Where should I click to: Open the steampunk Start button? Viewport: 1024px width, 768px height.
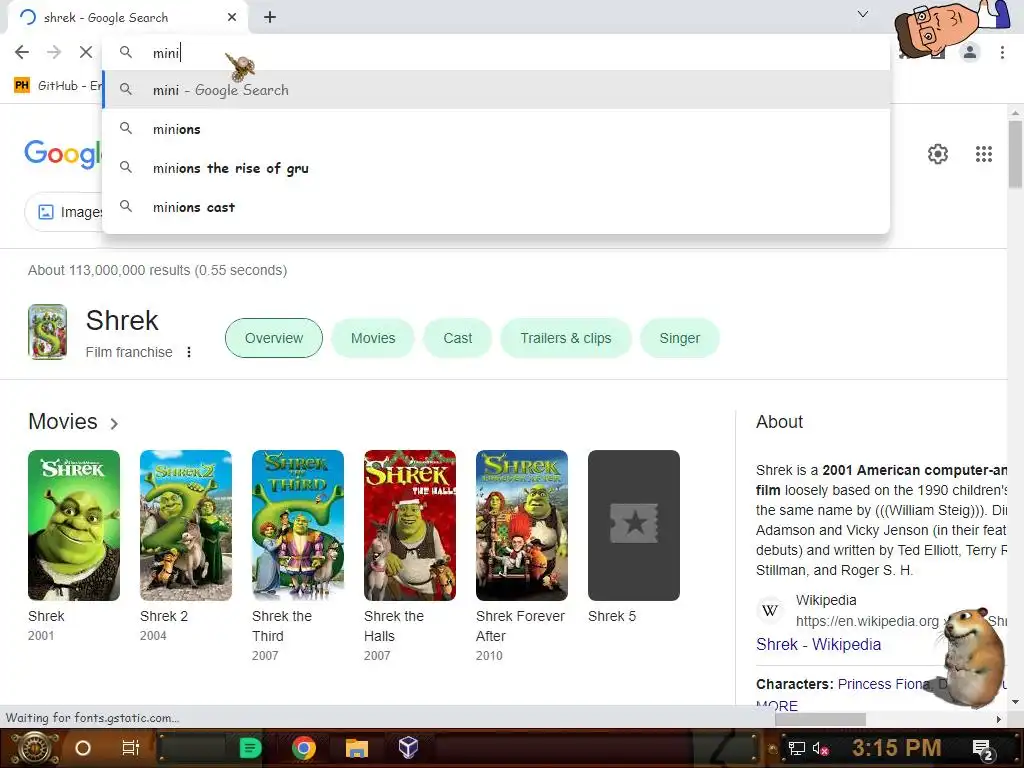point(35,748)
